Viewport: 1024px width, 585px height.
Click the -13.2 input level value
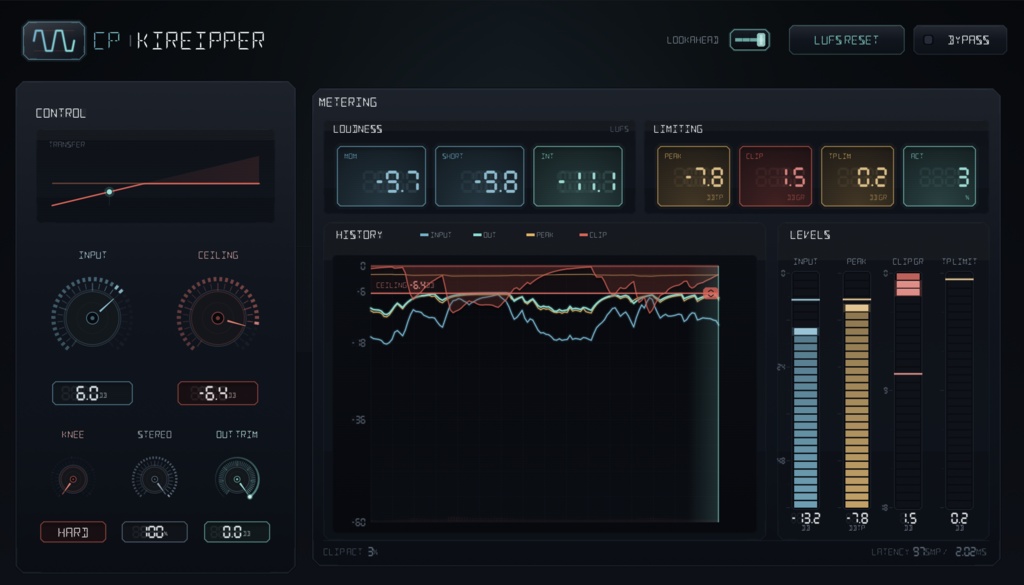[805, 520]
